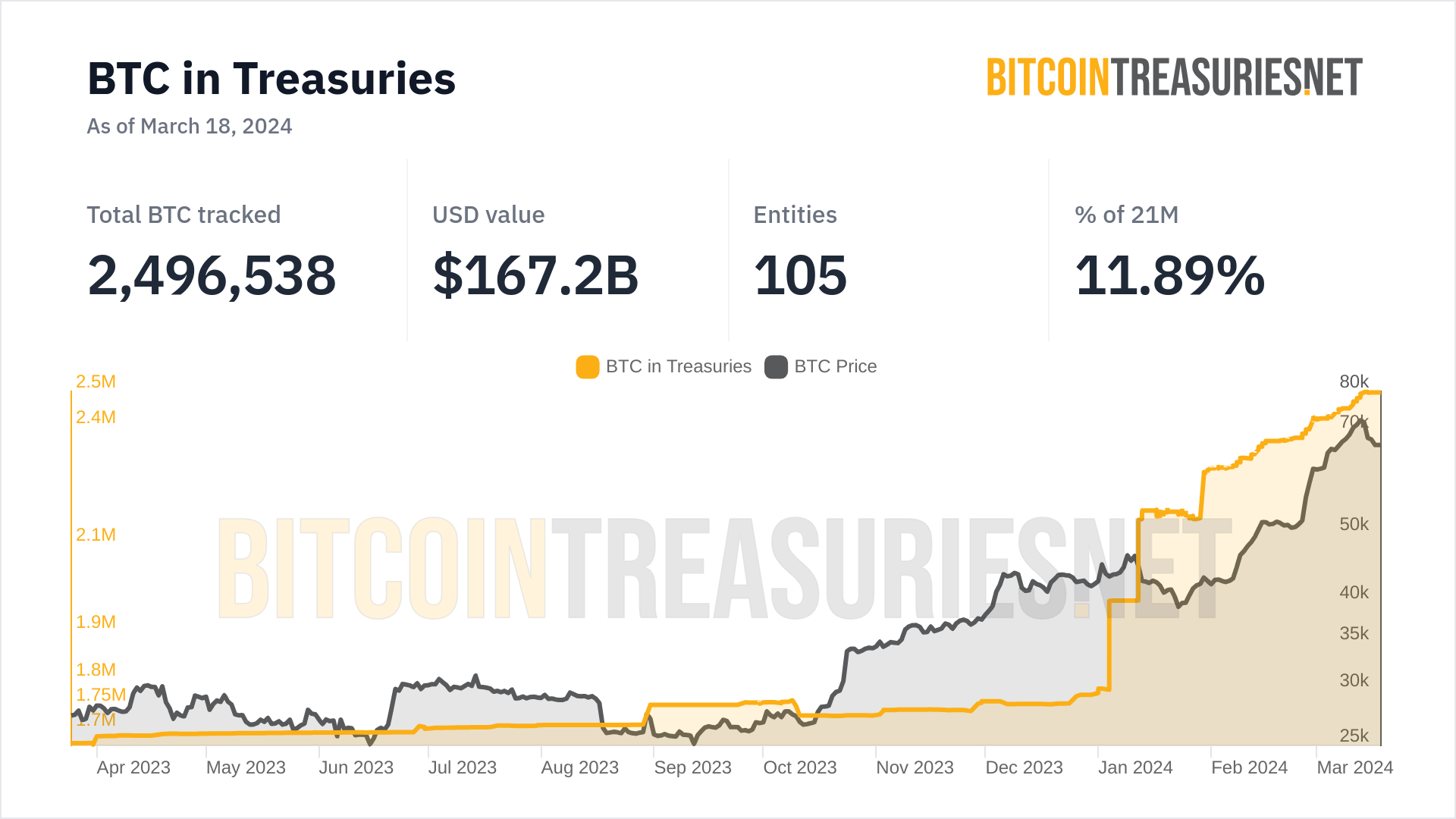
Task: Click the Jan 2024 axis label
Action: coord(1135,768)
